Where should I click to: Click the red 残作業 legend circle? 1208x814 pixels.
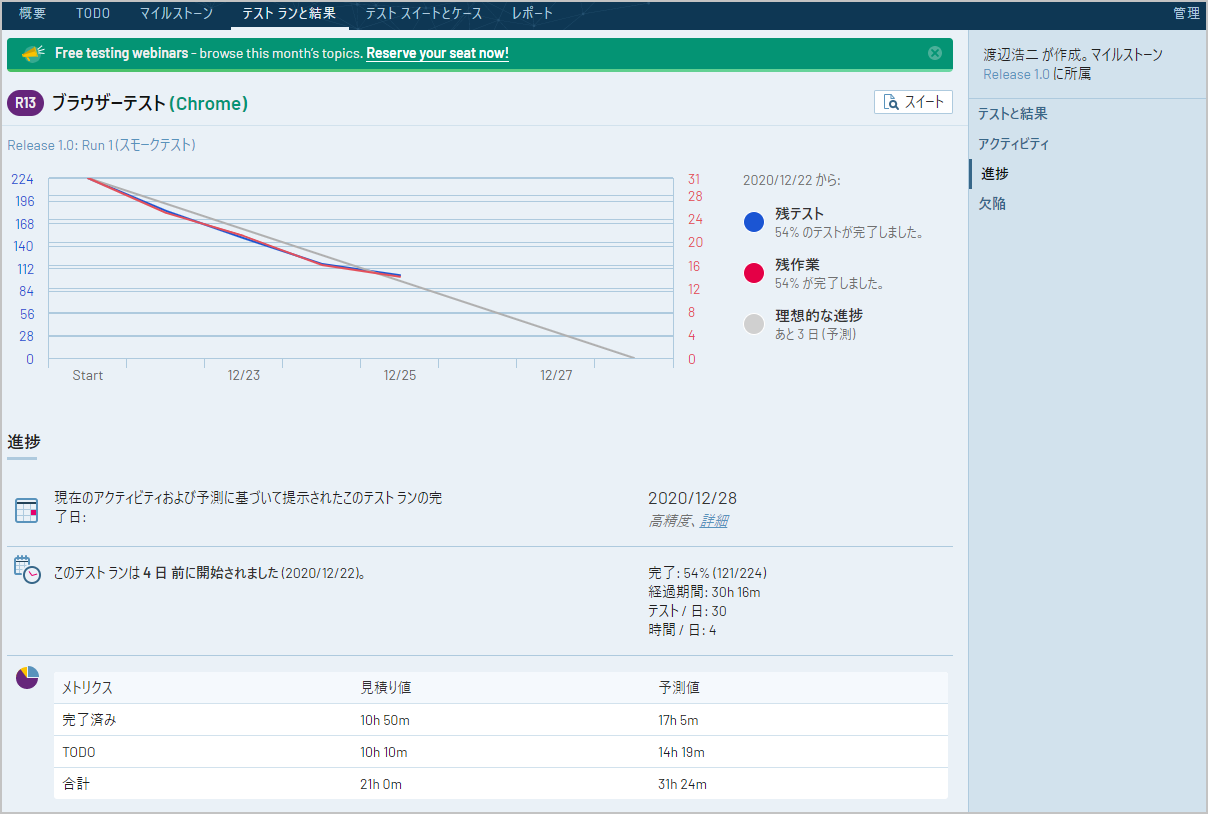coord(754,273)
